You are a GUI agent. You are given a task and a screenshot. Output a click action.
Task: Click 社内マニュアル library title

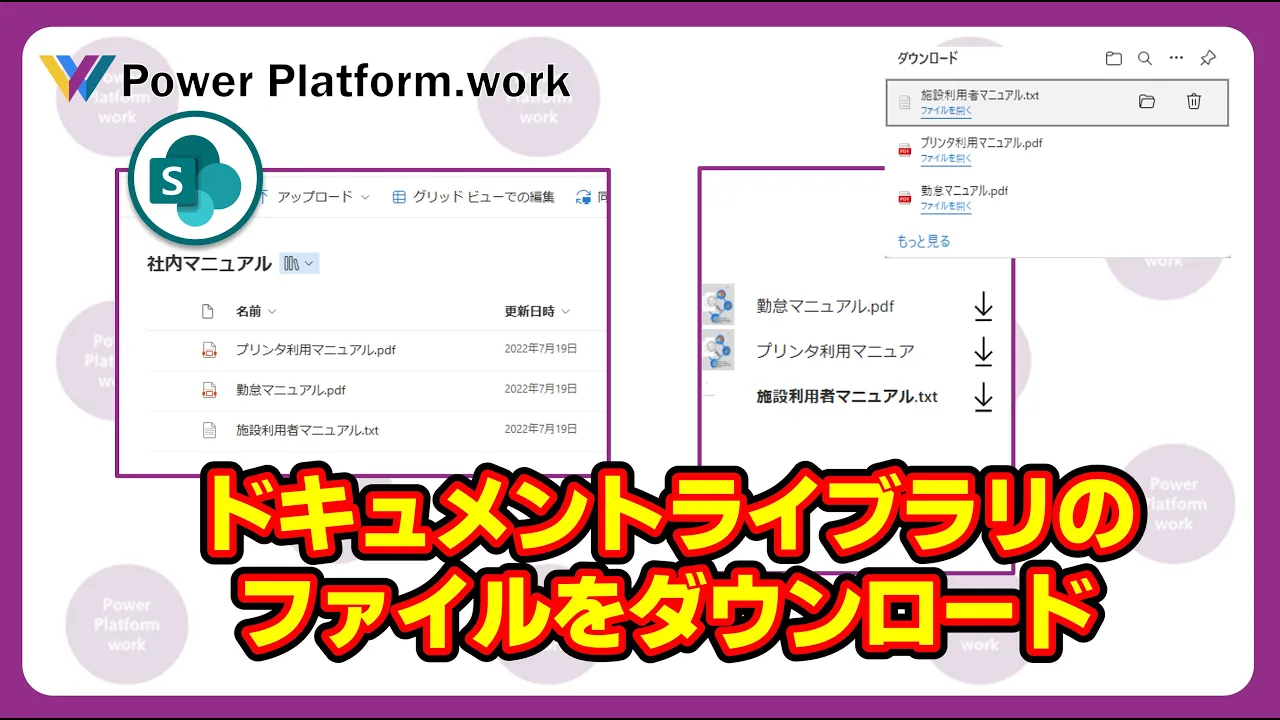point(209,264)
